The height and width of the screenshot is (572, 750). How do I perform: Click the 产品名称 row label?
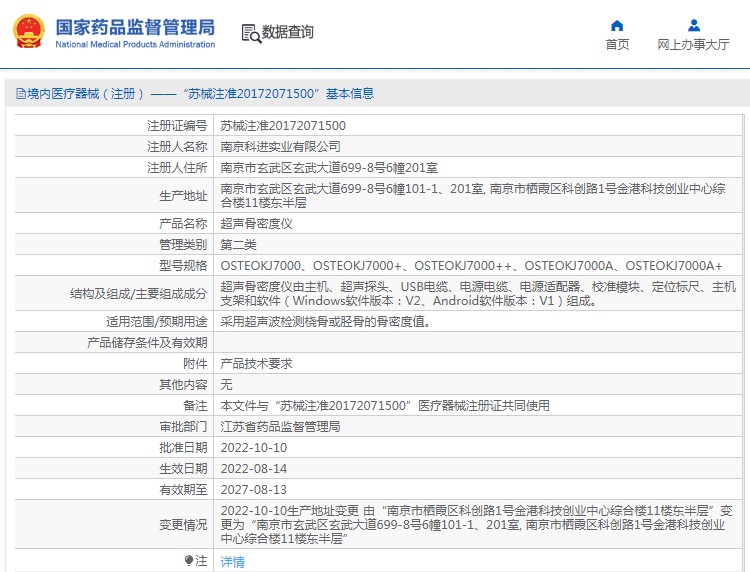(183, 224)
